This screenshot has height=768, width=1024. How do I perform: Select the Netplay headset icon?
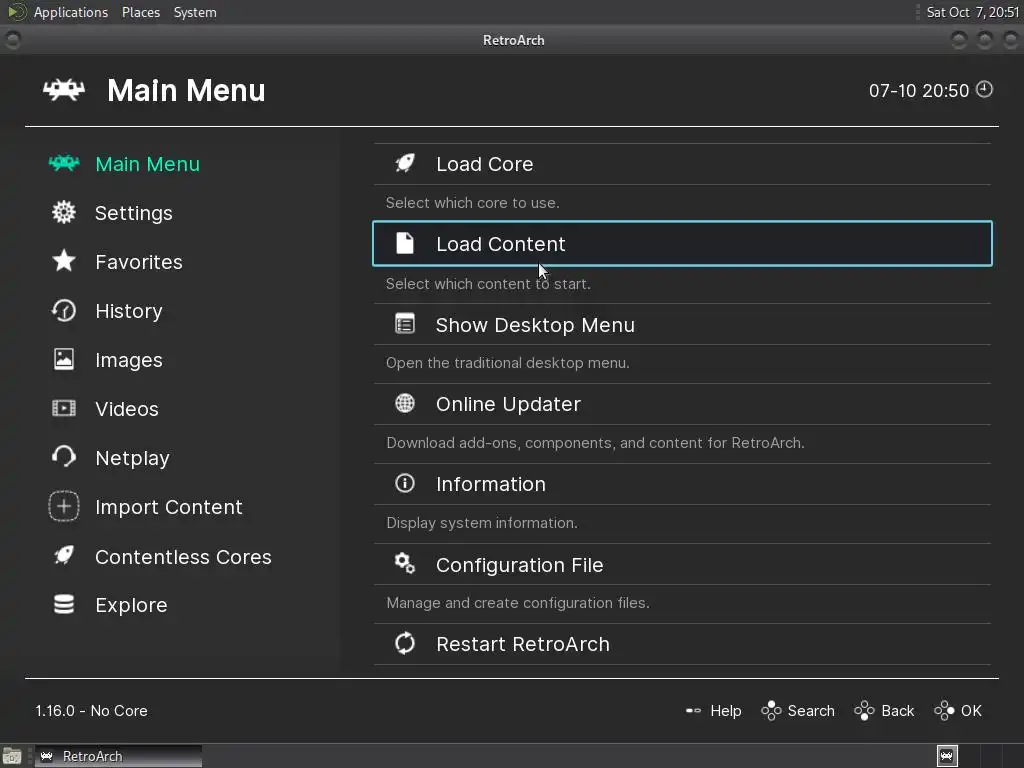click(x=64, y=458)
